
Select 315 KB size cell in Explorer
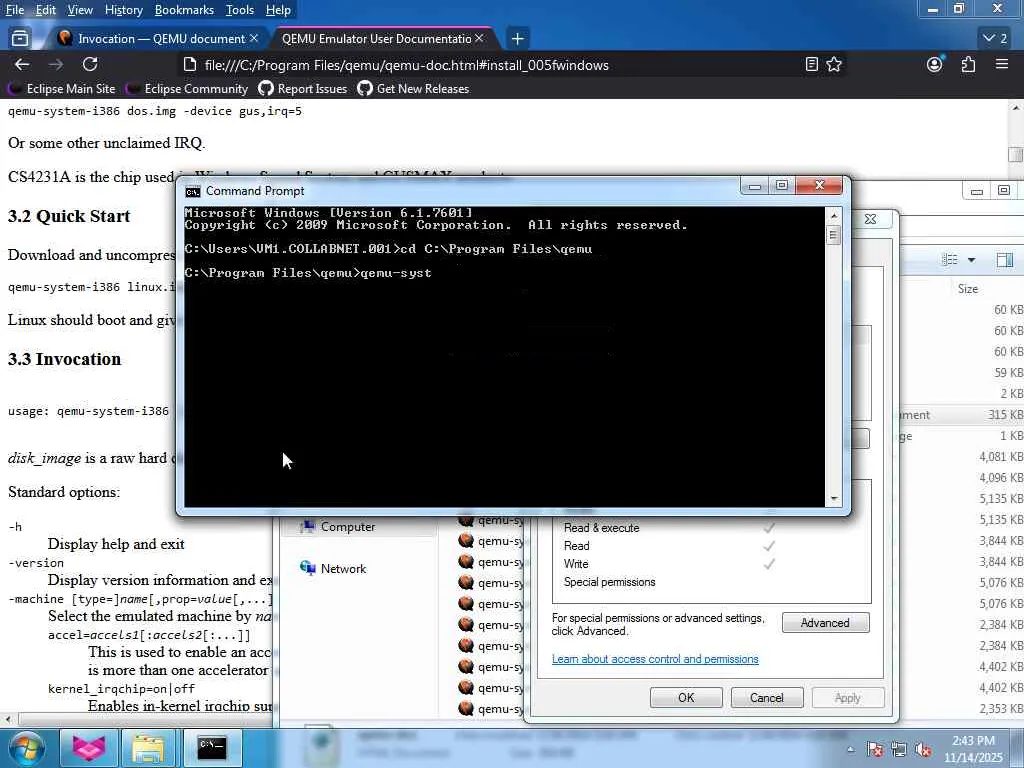[x=1005, y=415]
